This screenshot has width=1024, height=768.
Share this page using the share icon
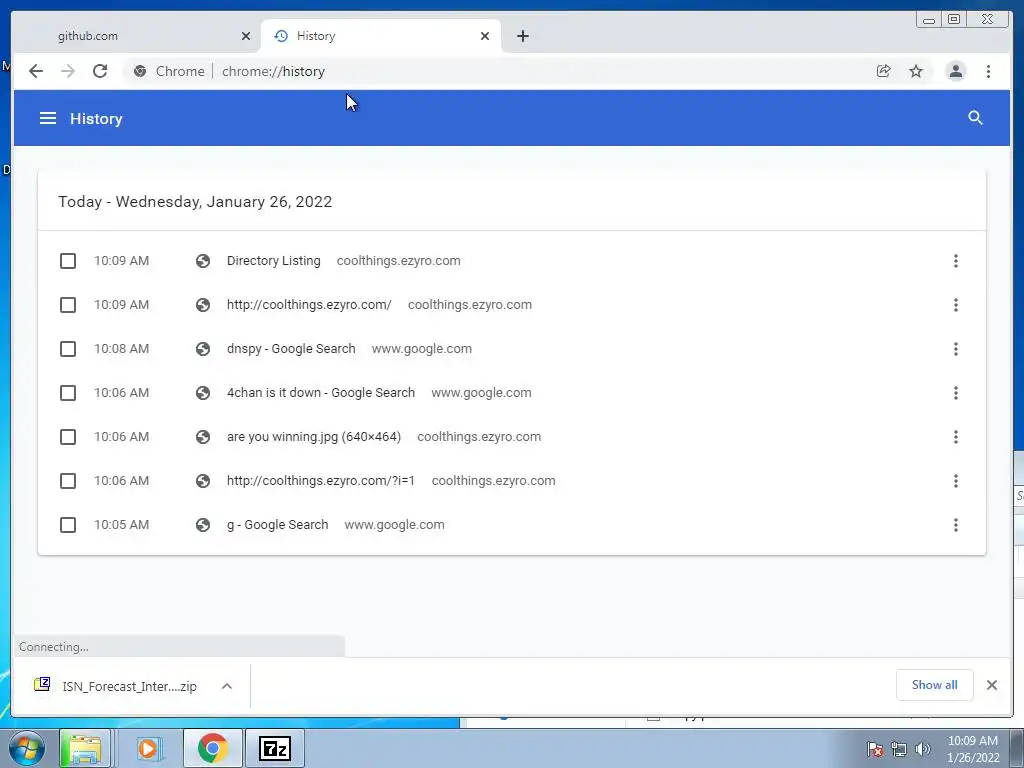(884, 71)
